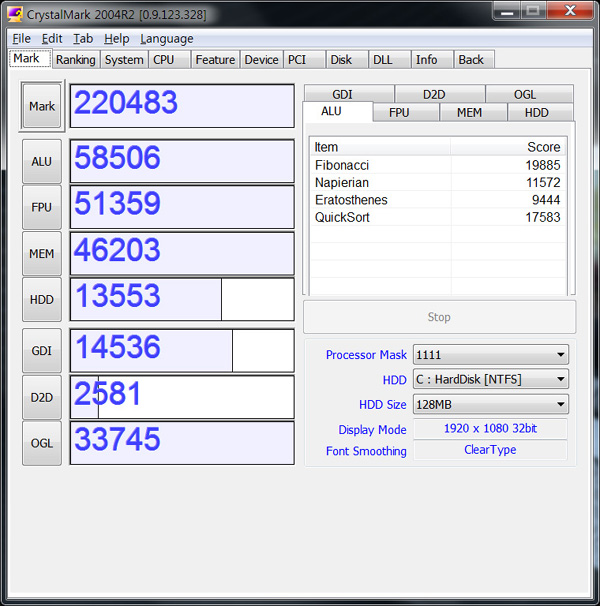Open the File menu
The height and width of the screenshot is (606, 600).
pos(21,39)
